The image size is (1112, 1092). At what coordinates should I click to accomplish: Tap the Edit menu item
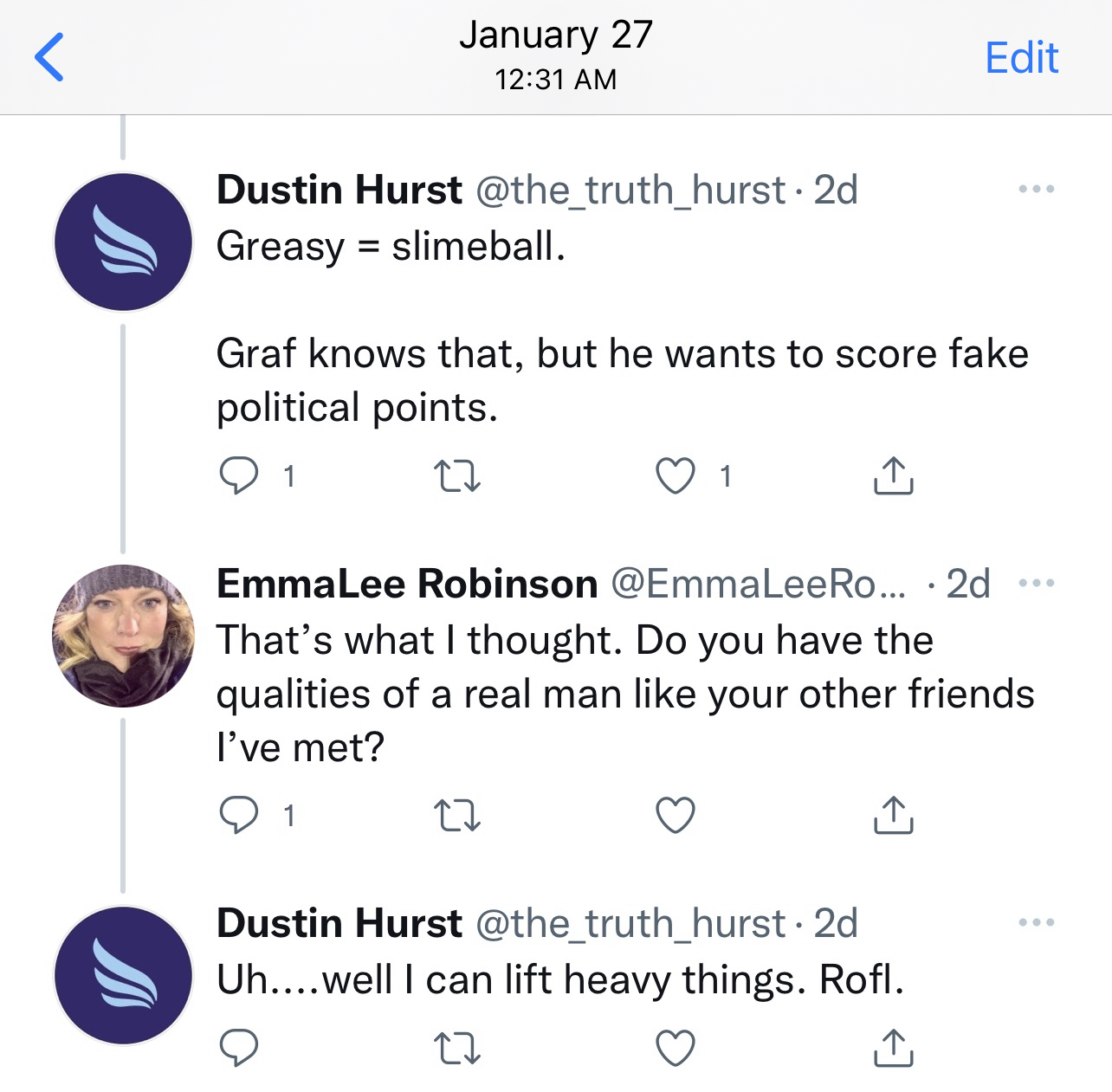tap(1022, 57)
